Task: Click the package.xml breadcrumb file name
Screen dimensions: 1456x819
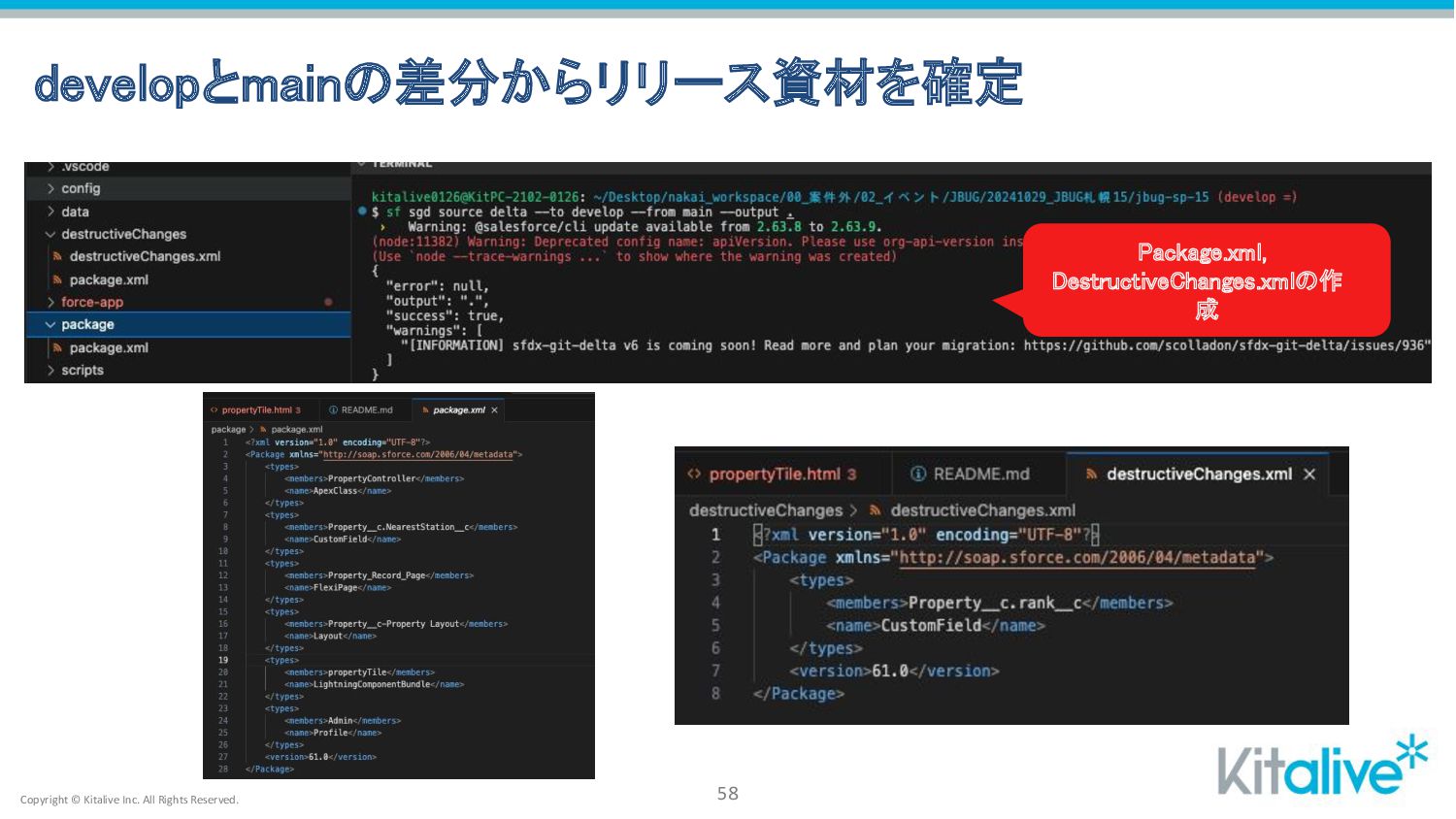Action: point(297,429)
